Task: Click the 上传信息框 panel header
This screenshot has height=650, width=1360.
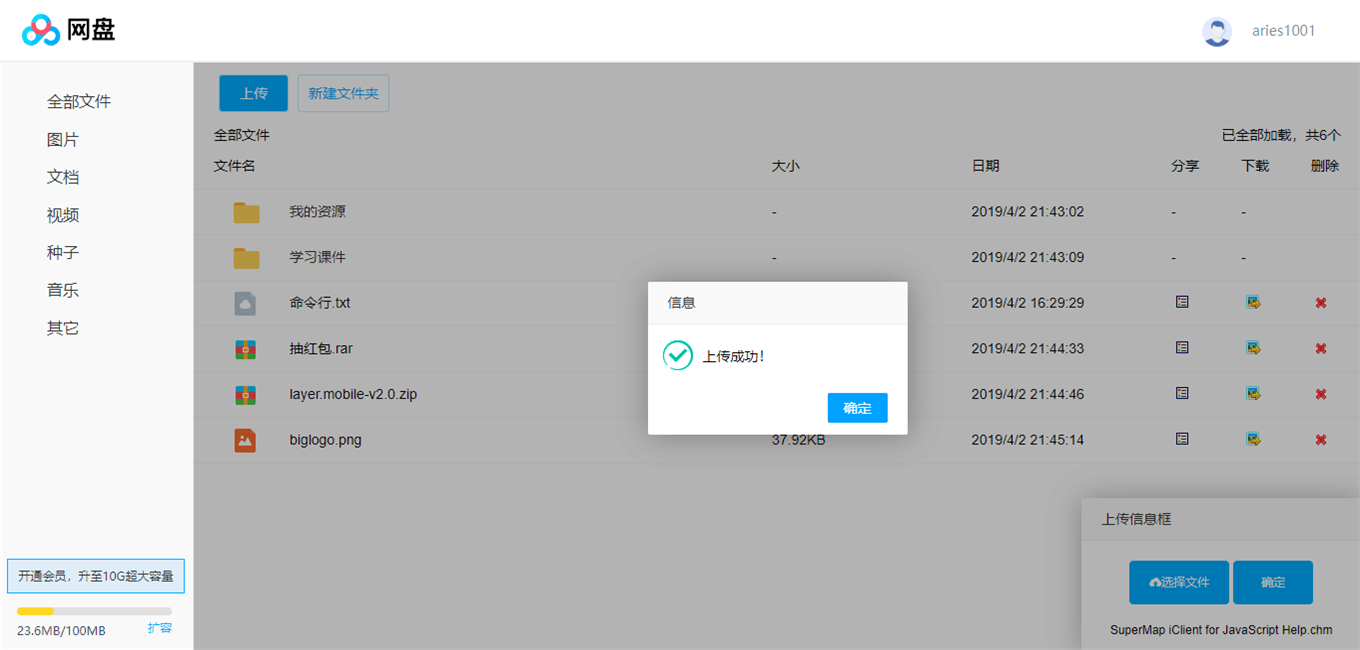Action: [x=1221, y=520]
